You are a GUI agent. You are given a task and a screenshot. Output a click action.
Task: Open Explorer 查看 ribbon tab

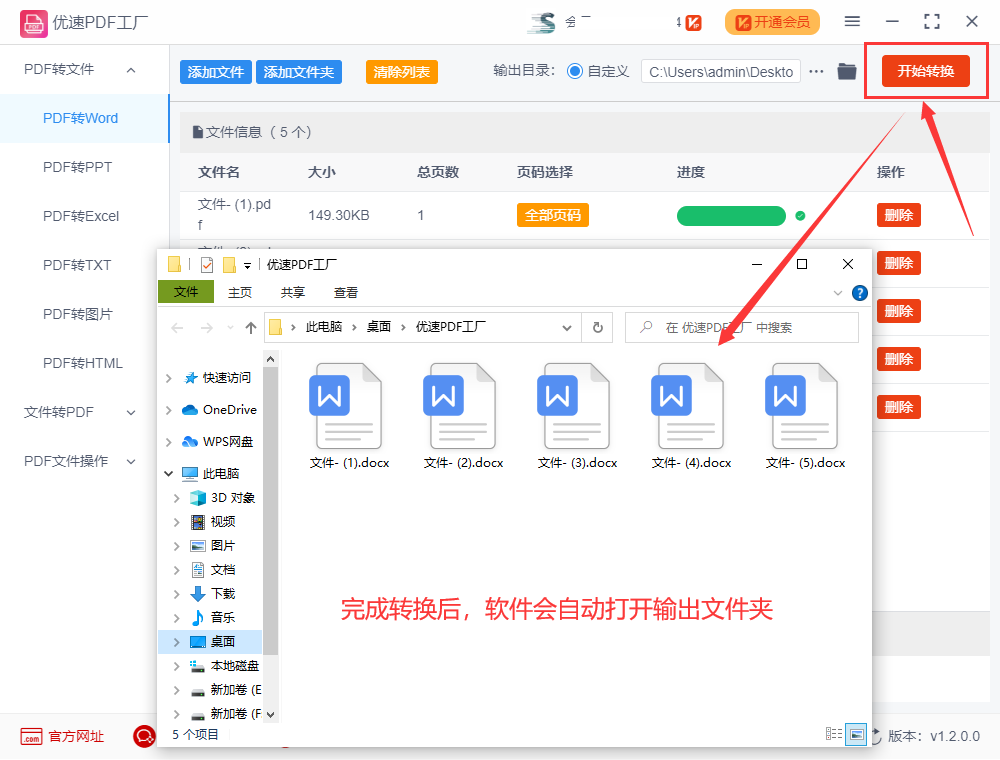point(346,293)
